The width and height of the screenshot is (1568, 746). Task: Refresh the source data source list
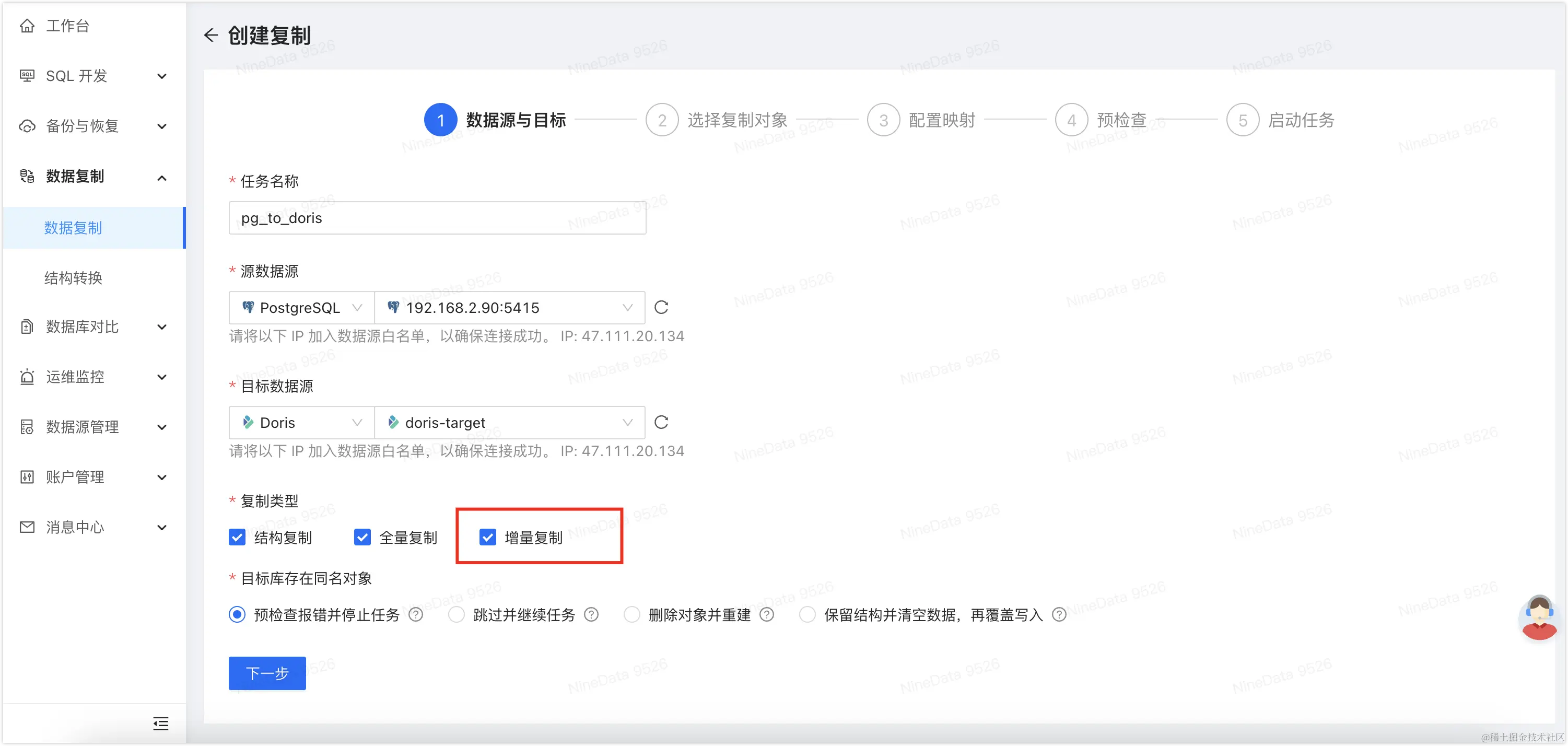661,308
